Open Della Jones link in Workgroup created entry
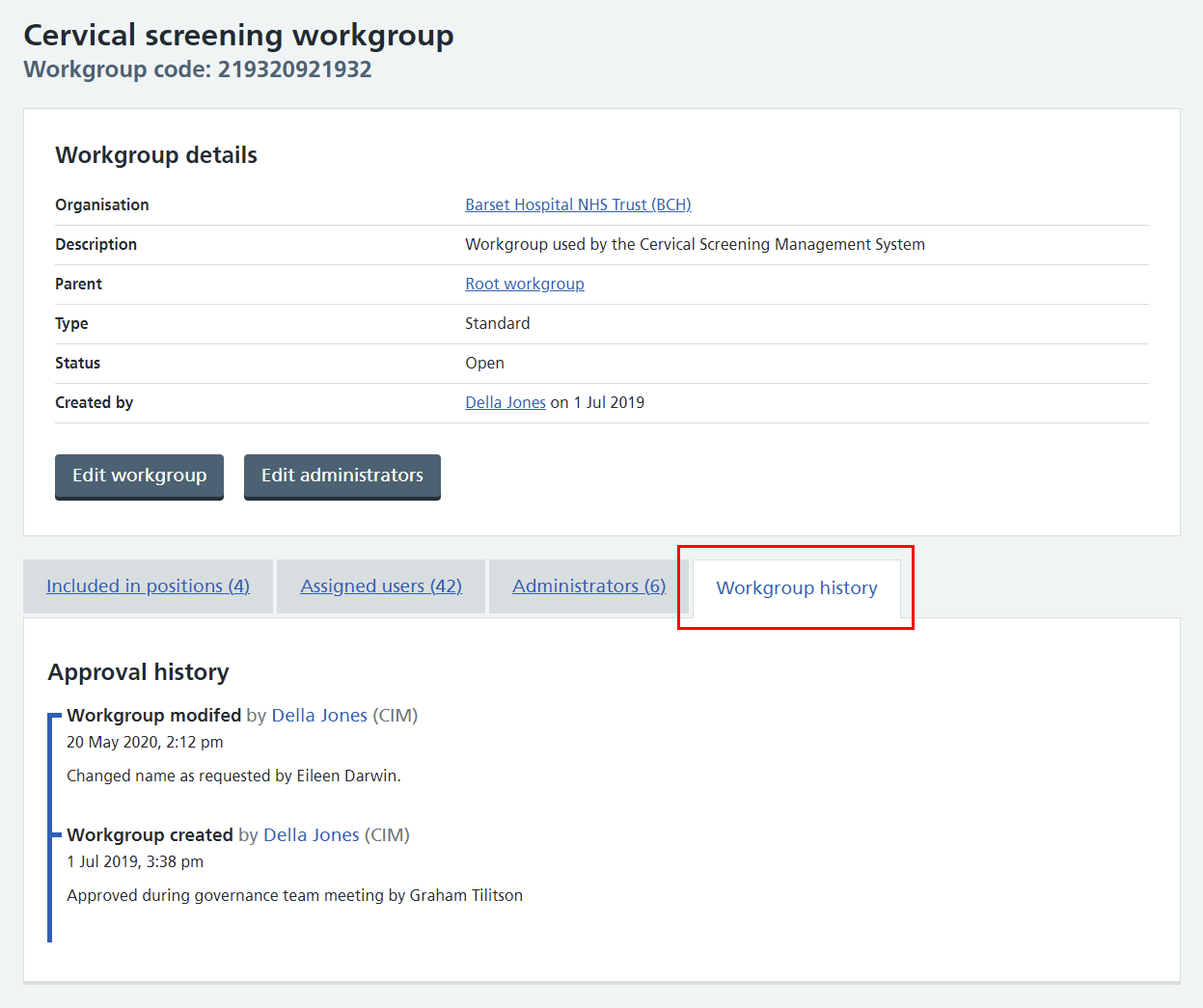1203x1008 pixels. tap(311, 834)
